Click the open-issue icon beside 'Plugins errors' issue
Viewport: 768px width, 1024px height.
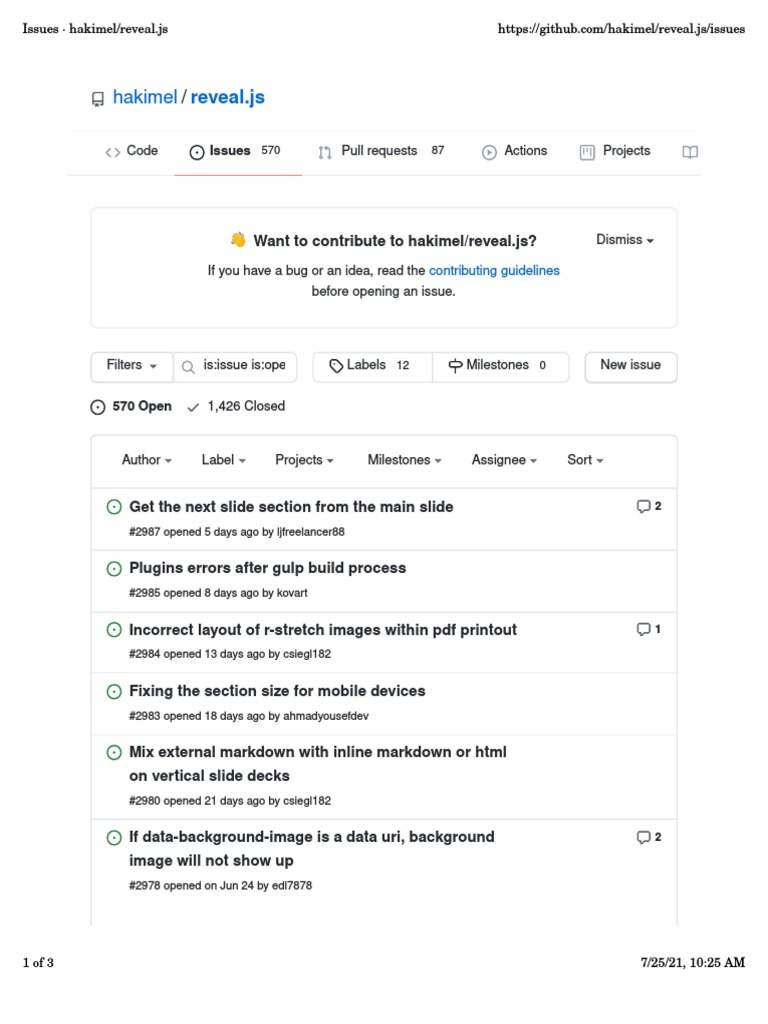(x=115, y=569)
